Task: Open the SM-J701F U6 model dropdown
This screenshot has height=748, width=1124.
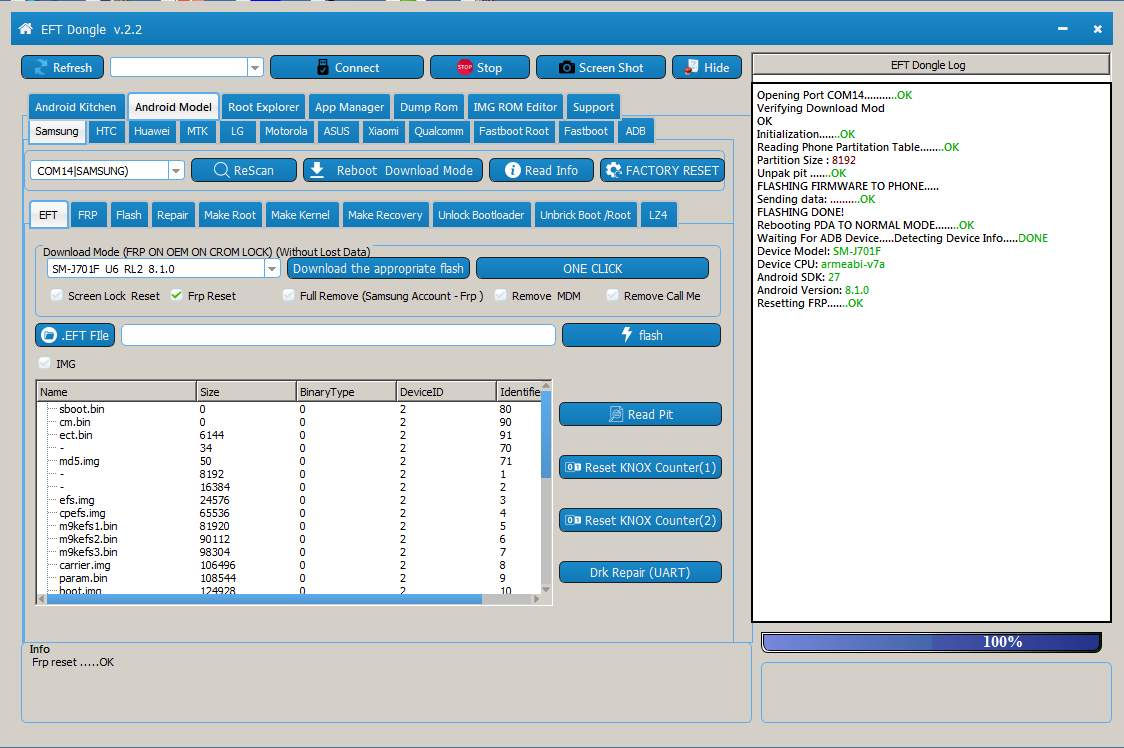Action: tap(272, 268)
